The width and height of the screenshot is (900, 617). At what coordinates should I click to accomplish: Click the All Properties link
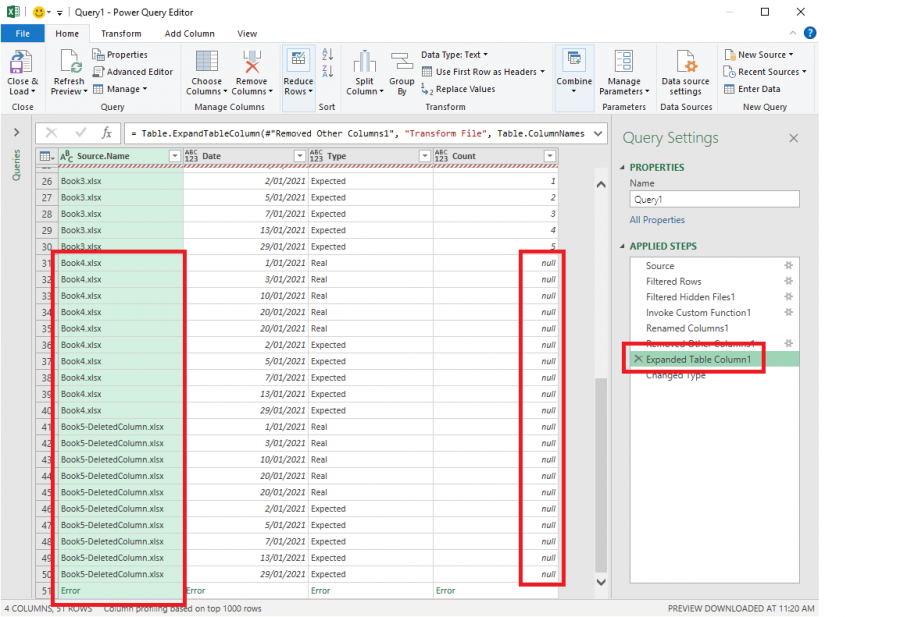pos(657,220)
